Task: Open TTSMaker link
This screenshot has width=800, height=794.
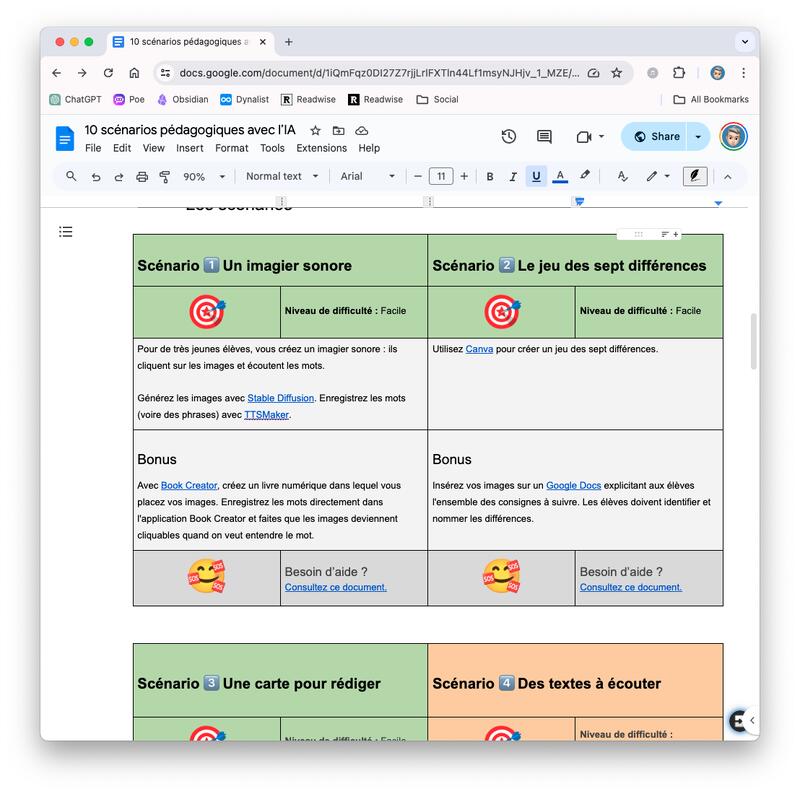Action: 266,415
